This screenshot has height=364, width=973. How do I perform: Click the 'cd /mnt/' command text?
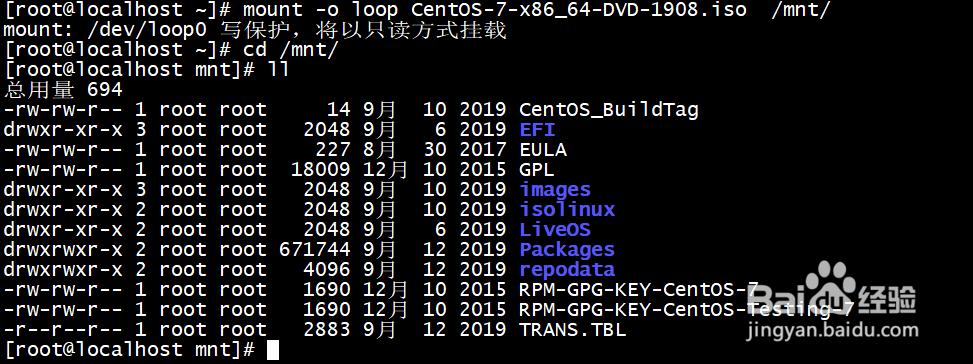(x=290, y=50)
